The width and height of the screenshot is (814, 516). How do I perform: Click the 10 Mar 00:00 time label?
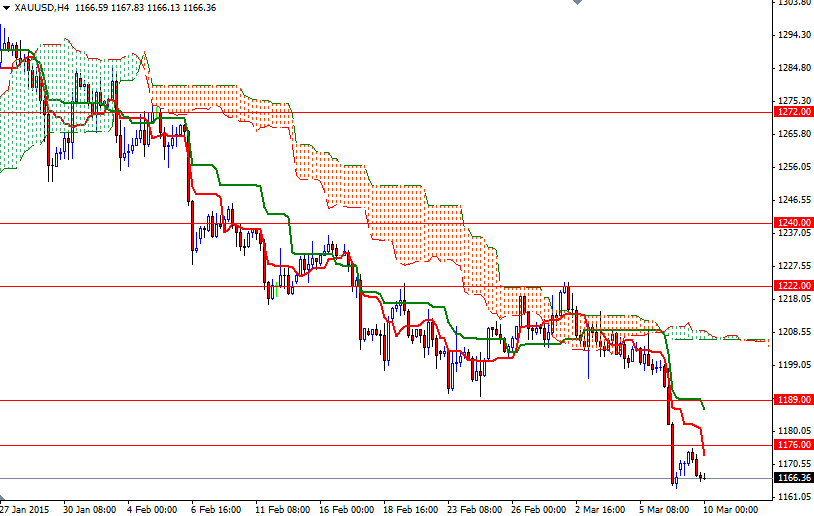click(x=728, y=508)
